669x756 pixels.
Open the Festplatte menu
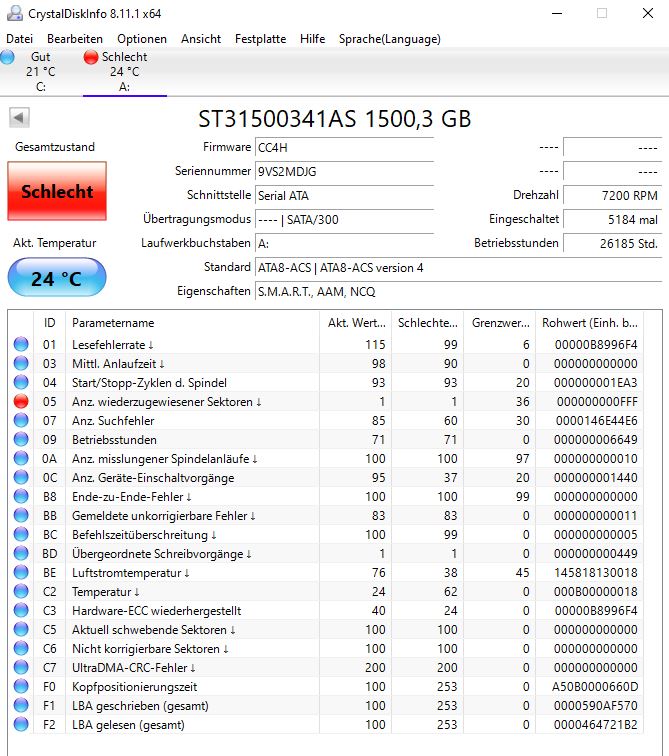click(260, 39)
